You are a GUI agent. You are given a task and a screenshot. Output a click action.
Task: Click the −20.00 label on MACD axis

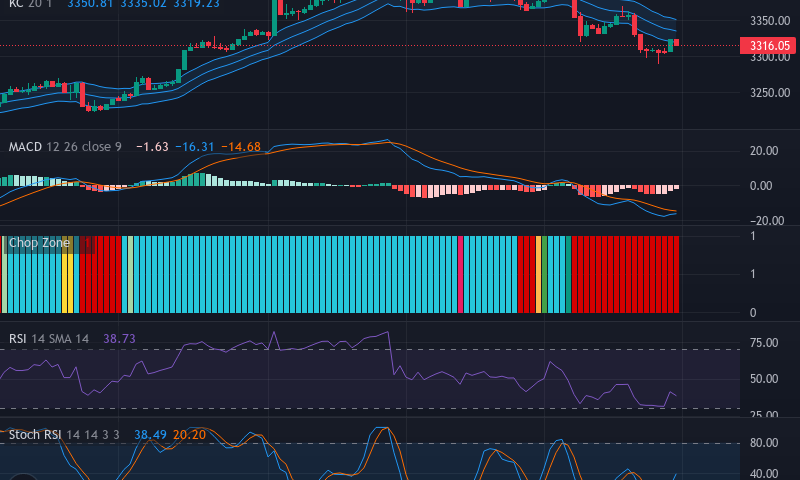tap(767, 221)
